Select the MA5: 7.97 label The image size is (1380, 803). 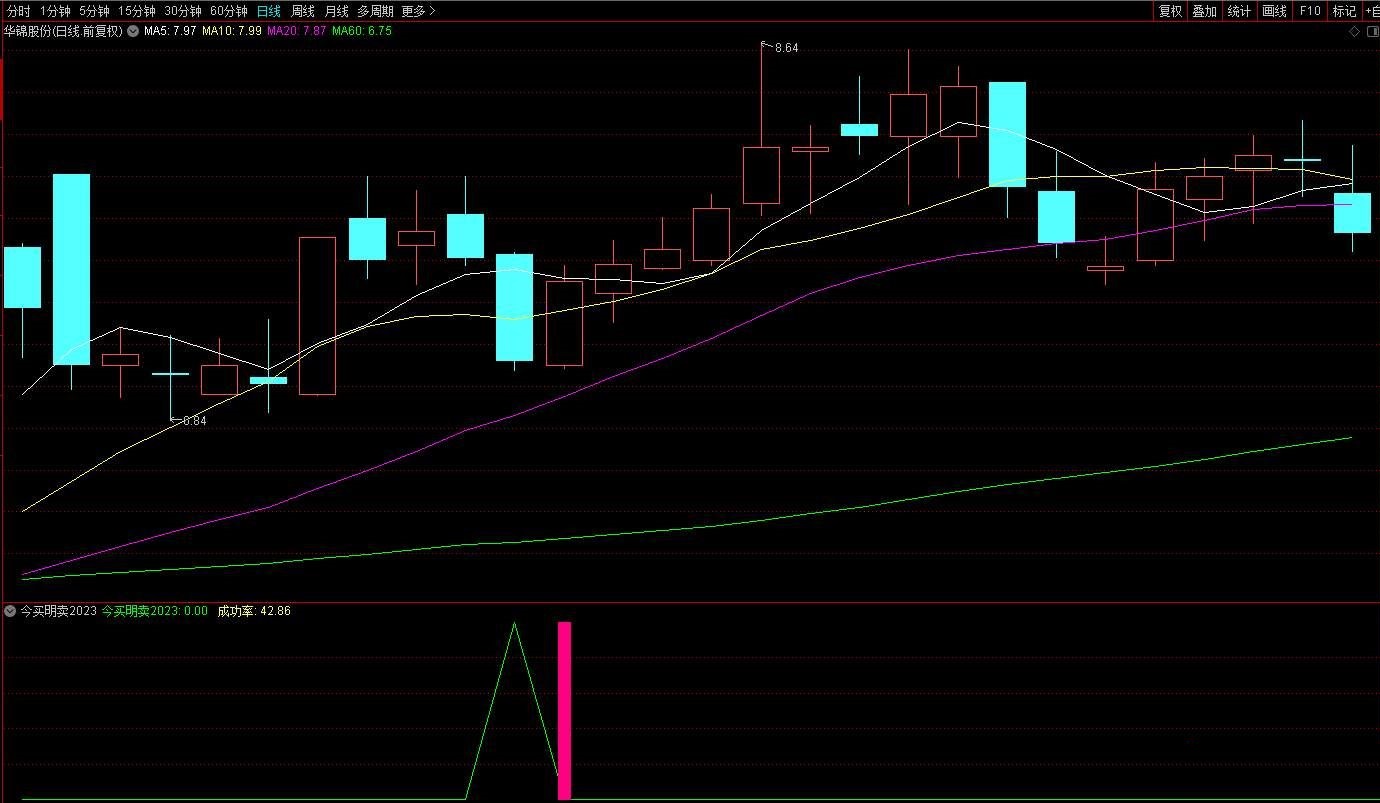tap(170, 31)
